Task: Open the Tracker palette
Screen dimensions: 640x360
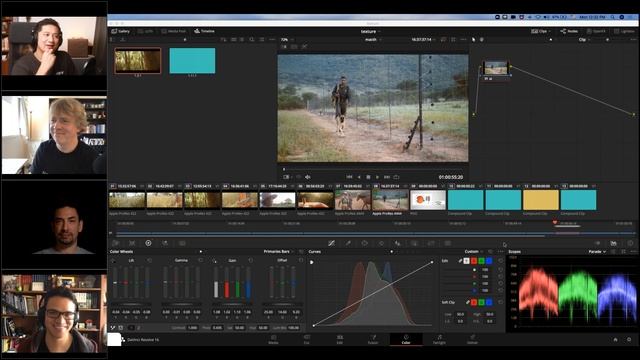Action: pyautogui.click(x=381, y=243)
